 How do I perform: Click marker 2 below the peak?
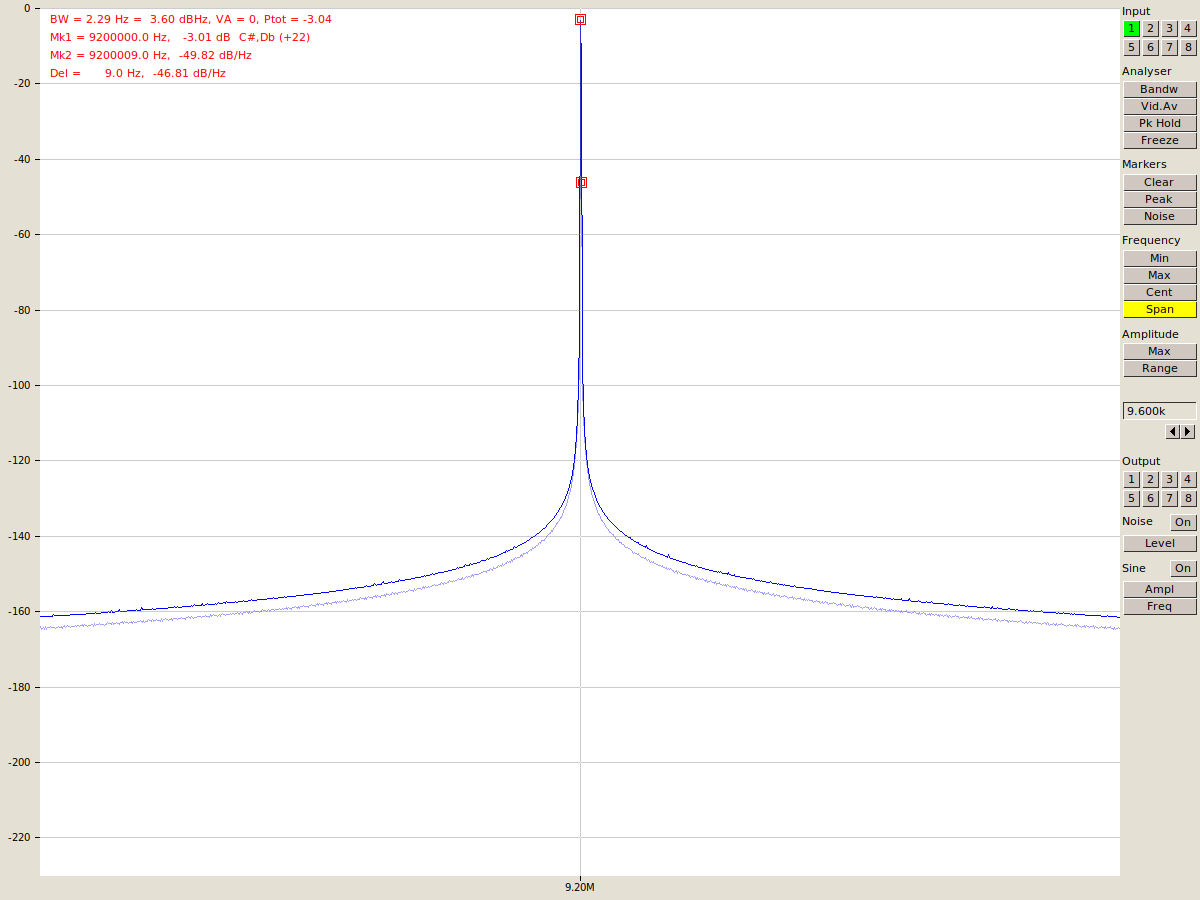coord(581,182)
